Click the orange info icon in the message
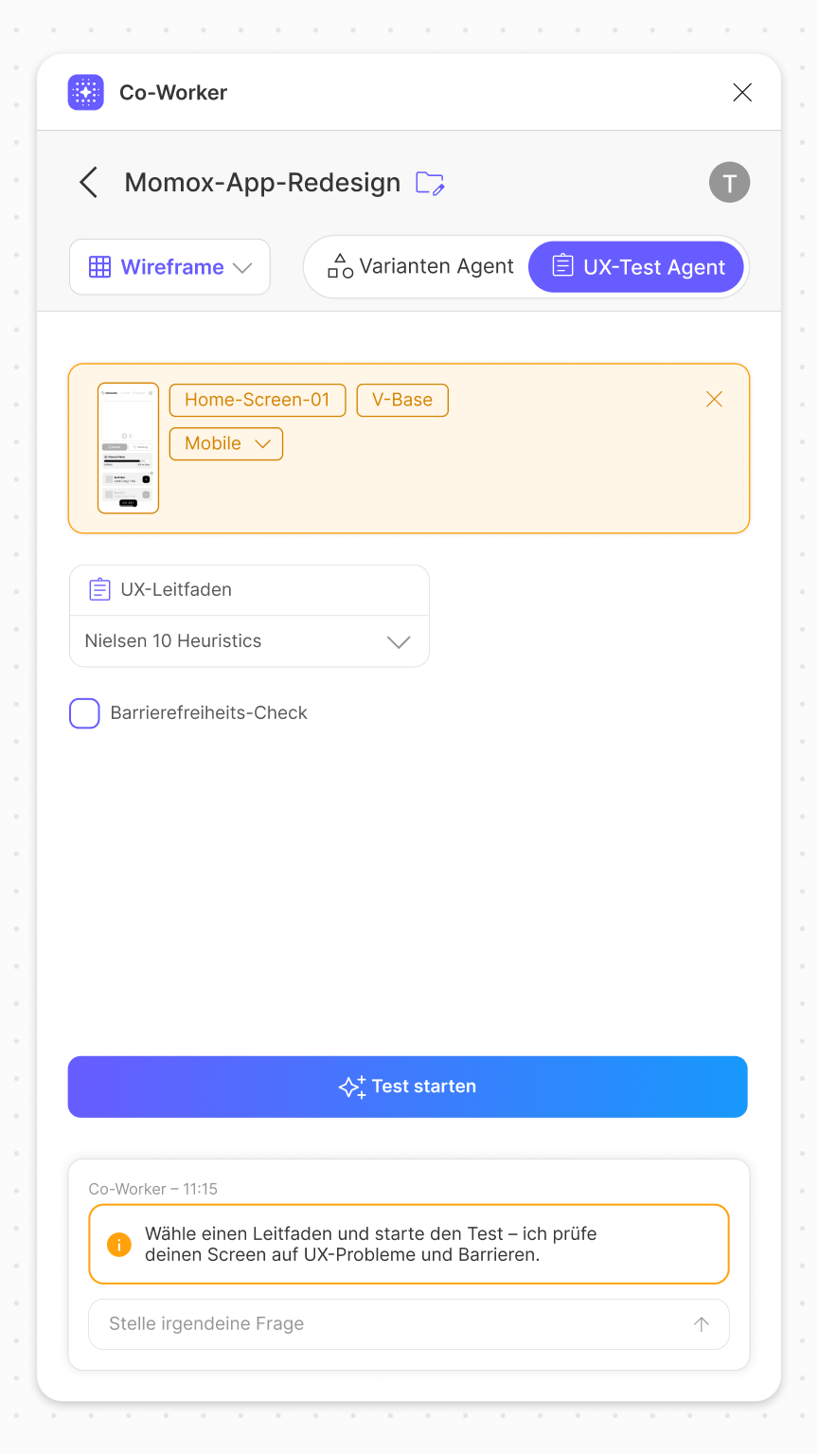 (x=118, y=1244)
